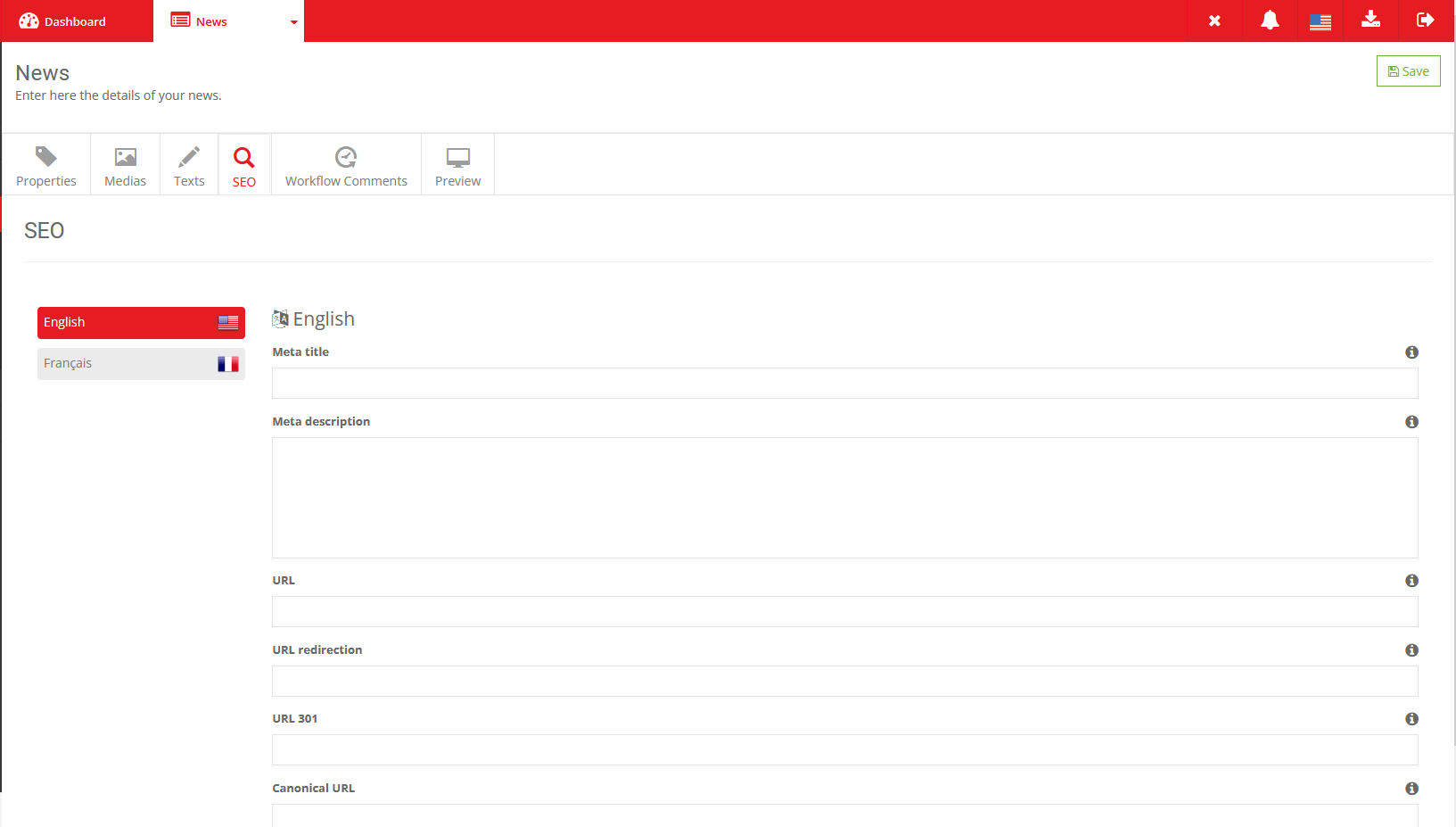
Task: Open the Workflow Comments tab
Action: [346, 166]
